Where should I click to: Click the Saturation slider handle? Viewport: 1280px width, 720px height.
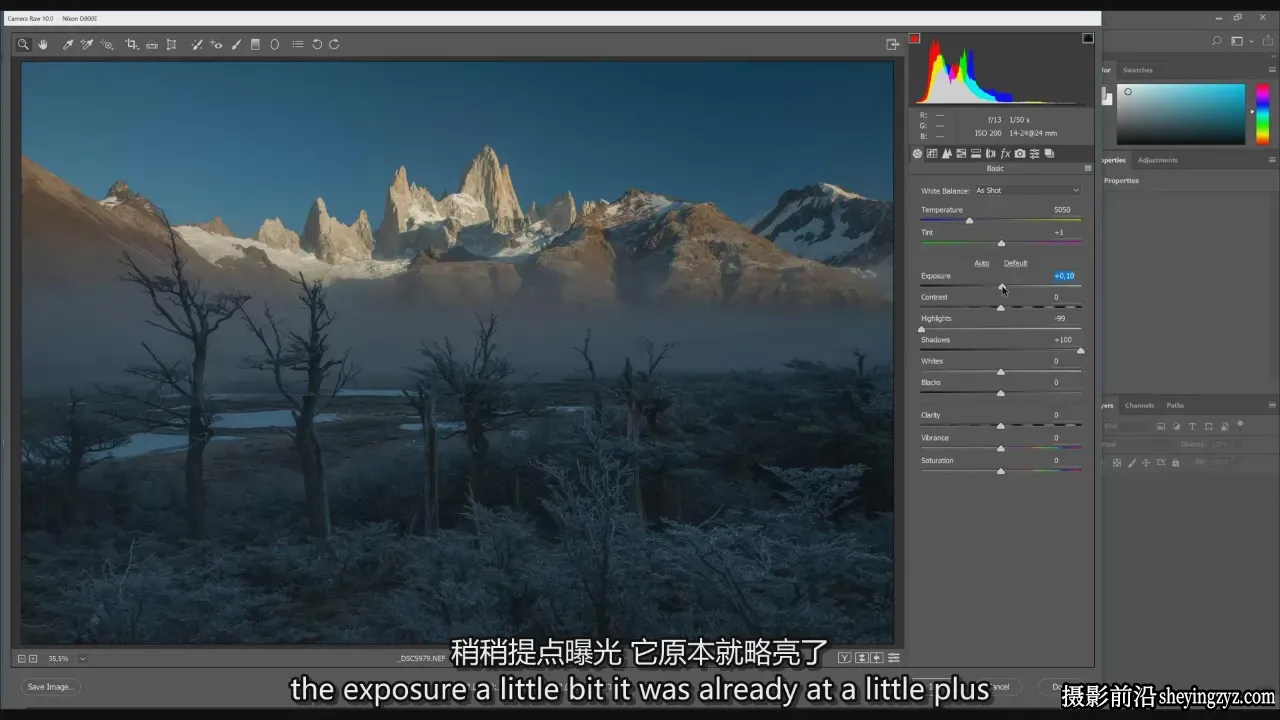1001,471
